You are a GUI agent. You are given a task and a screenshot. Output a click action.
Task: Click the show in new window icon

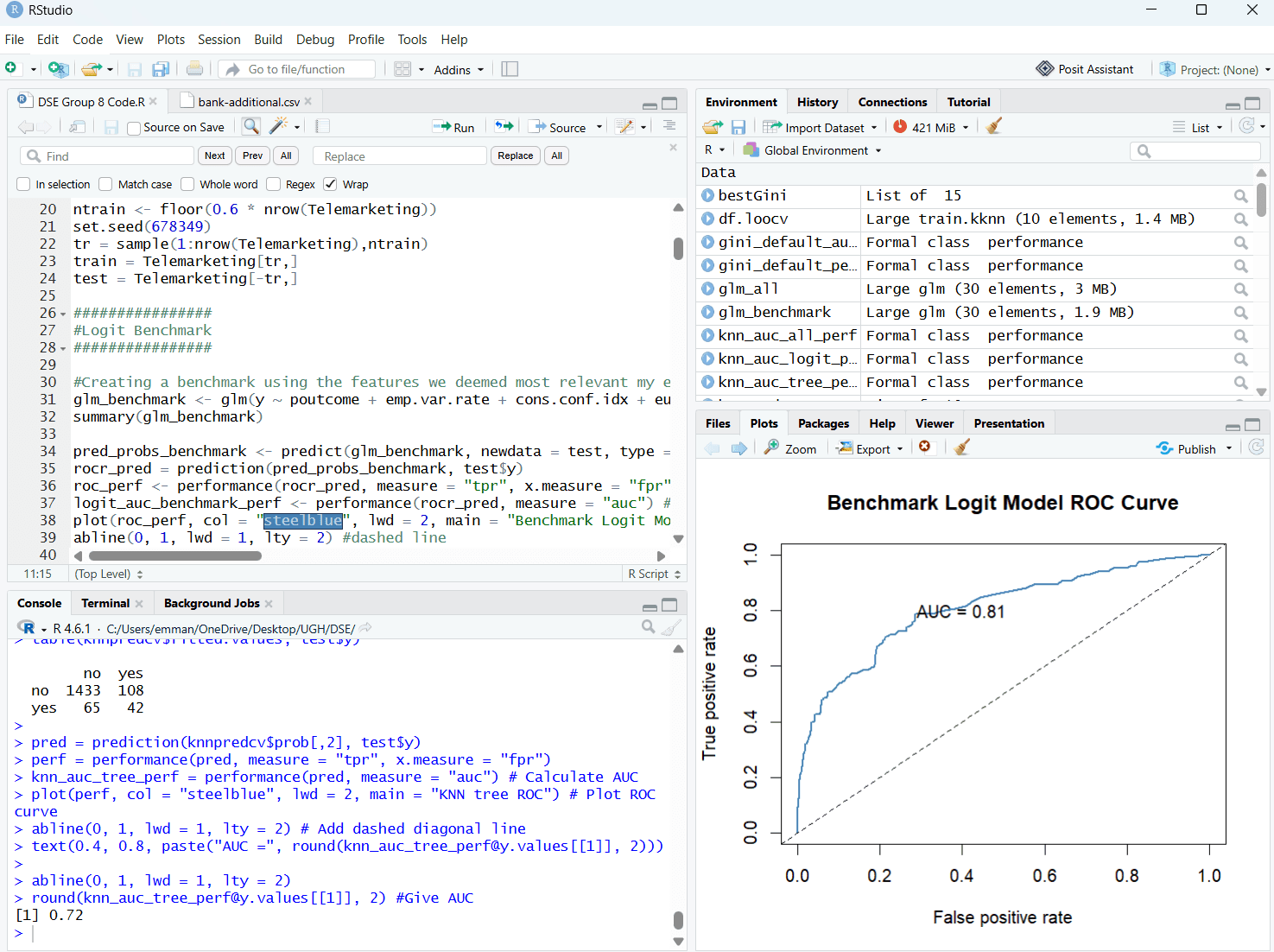(x=77, y=127)
